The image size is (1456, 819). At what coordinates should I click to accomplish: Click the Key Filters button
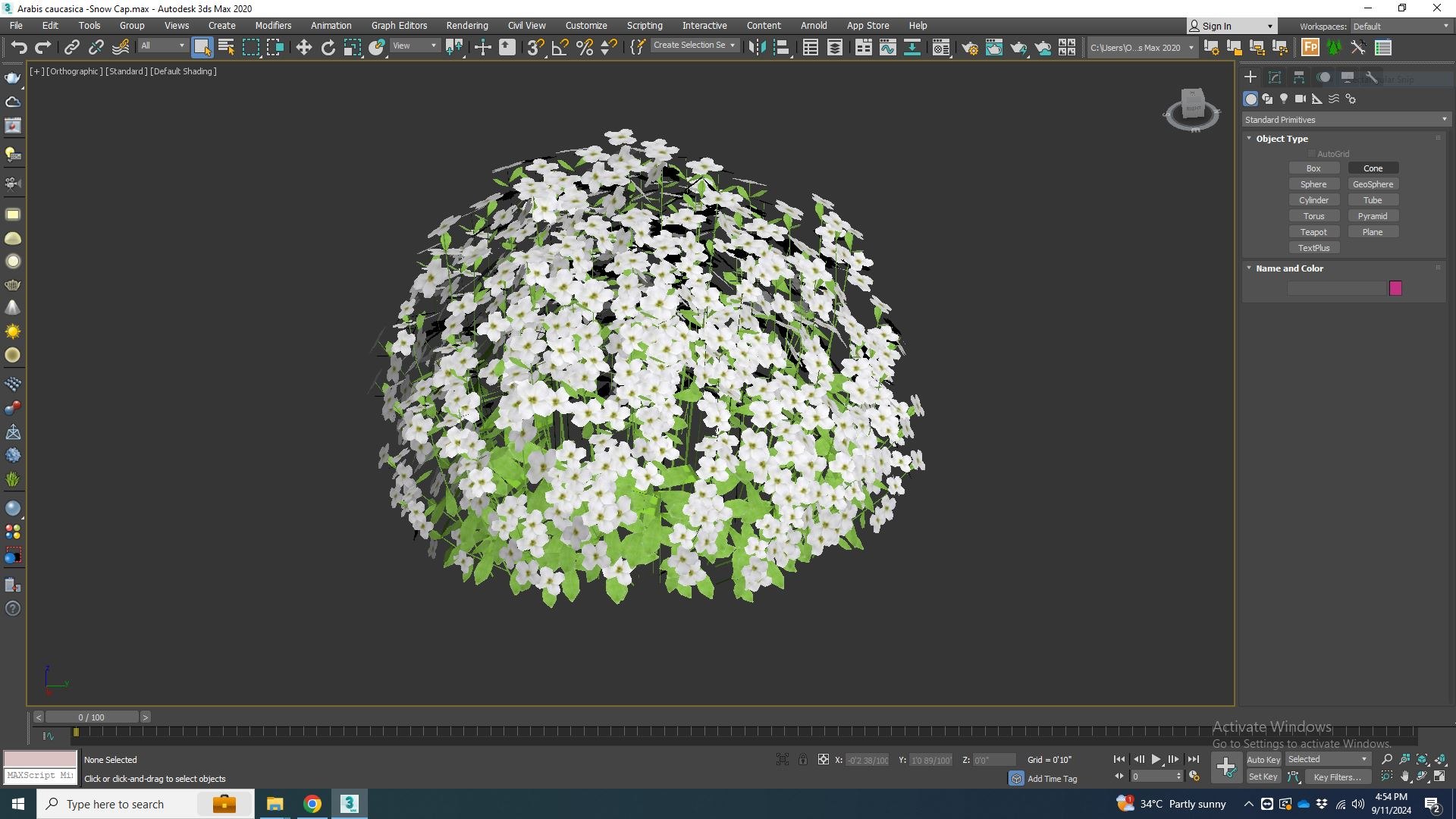(1337, 777)
